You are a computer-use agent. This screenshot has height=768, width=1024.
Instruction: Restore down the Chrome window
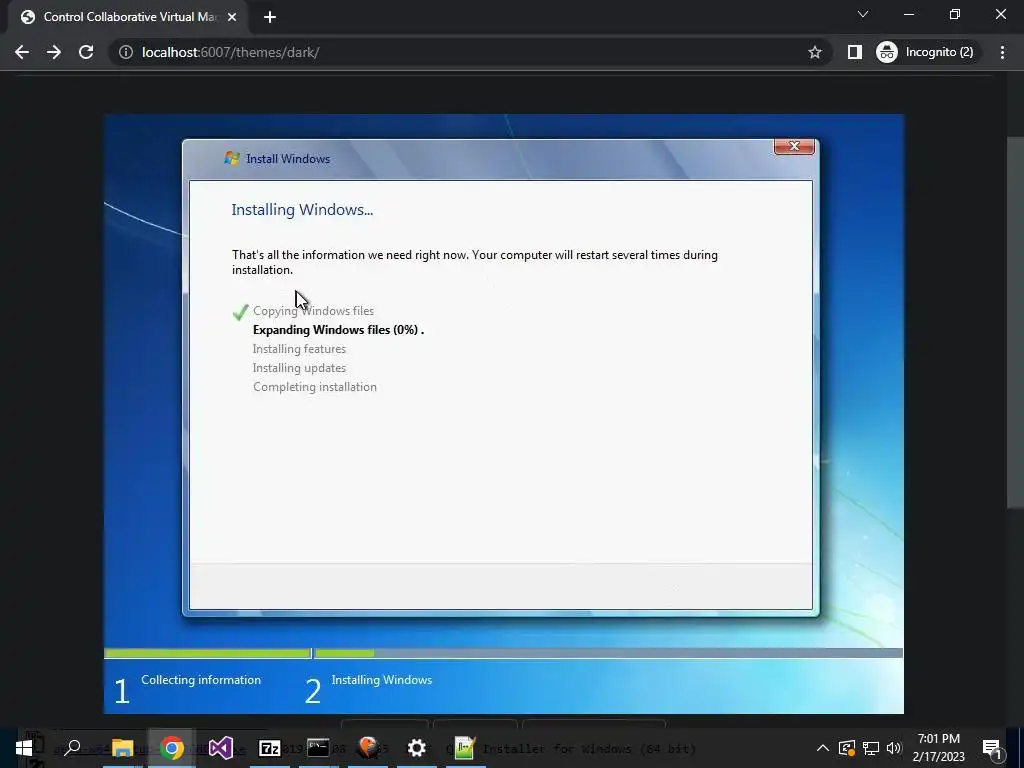[955, 14]
